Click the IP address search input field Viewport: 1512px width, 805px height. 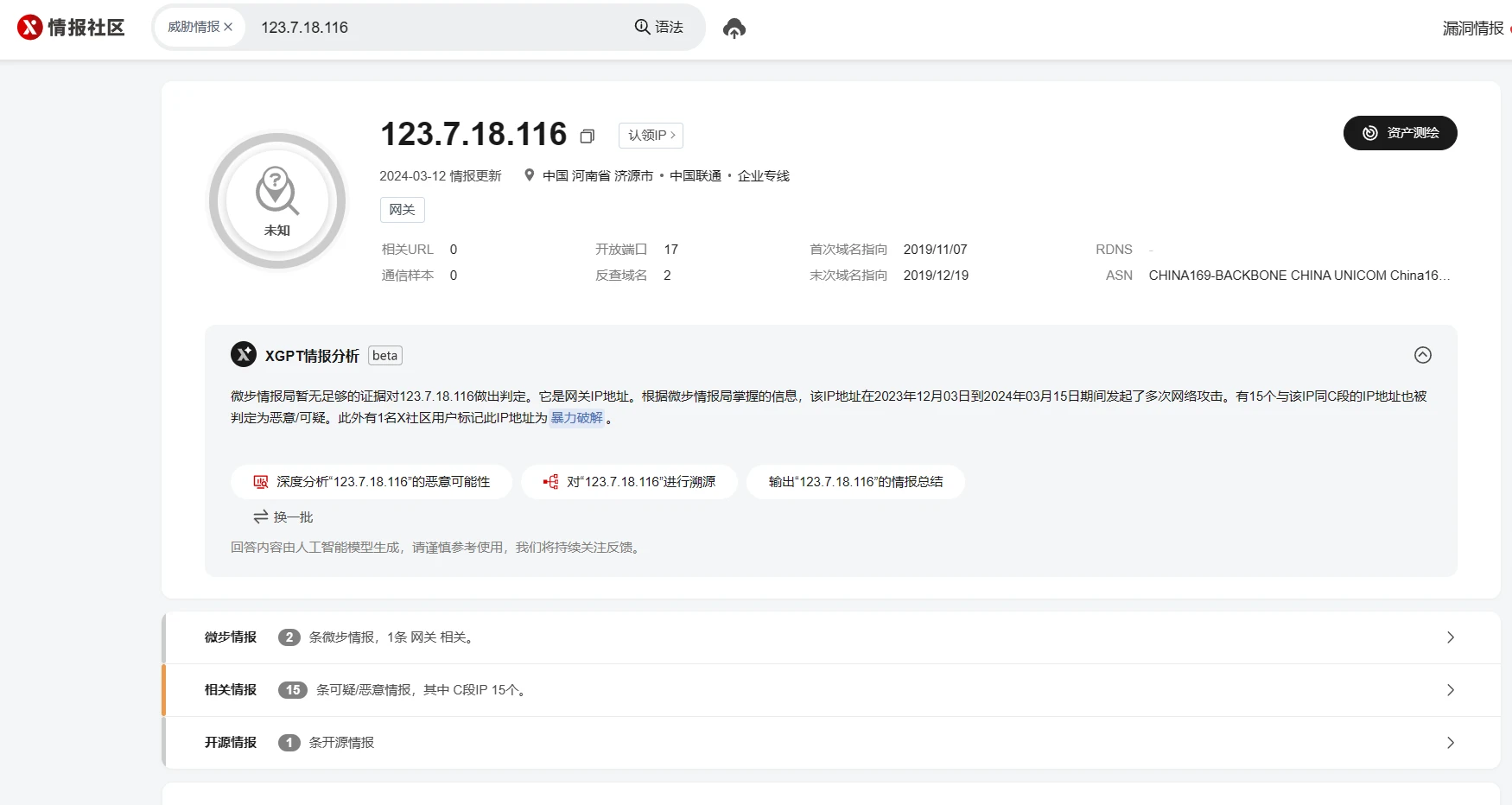pos(441,28)
